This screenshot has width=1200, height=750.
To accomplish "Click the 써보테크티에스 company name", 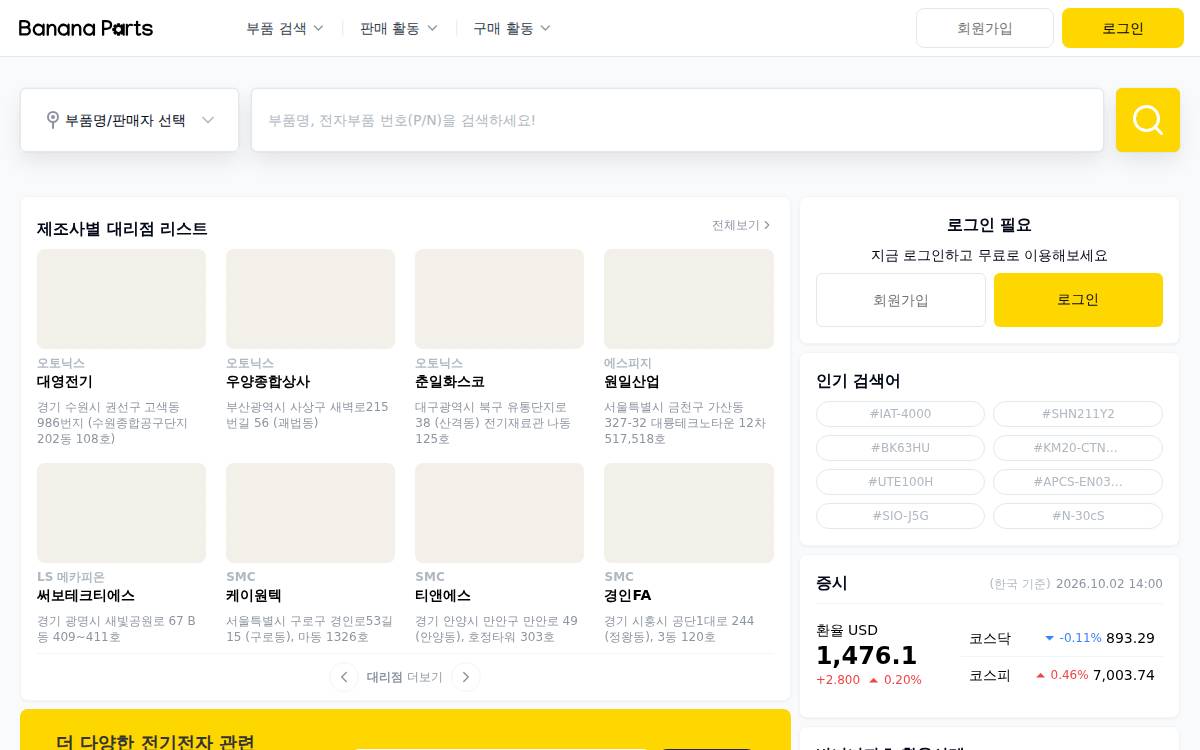I will coord(86,595).
